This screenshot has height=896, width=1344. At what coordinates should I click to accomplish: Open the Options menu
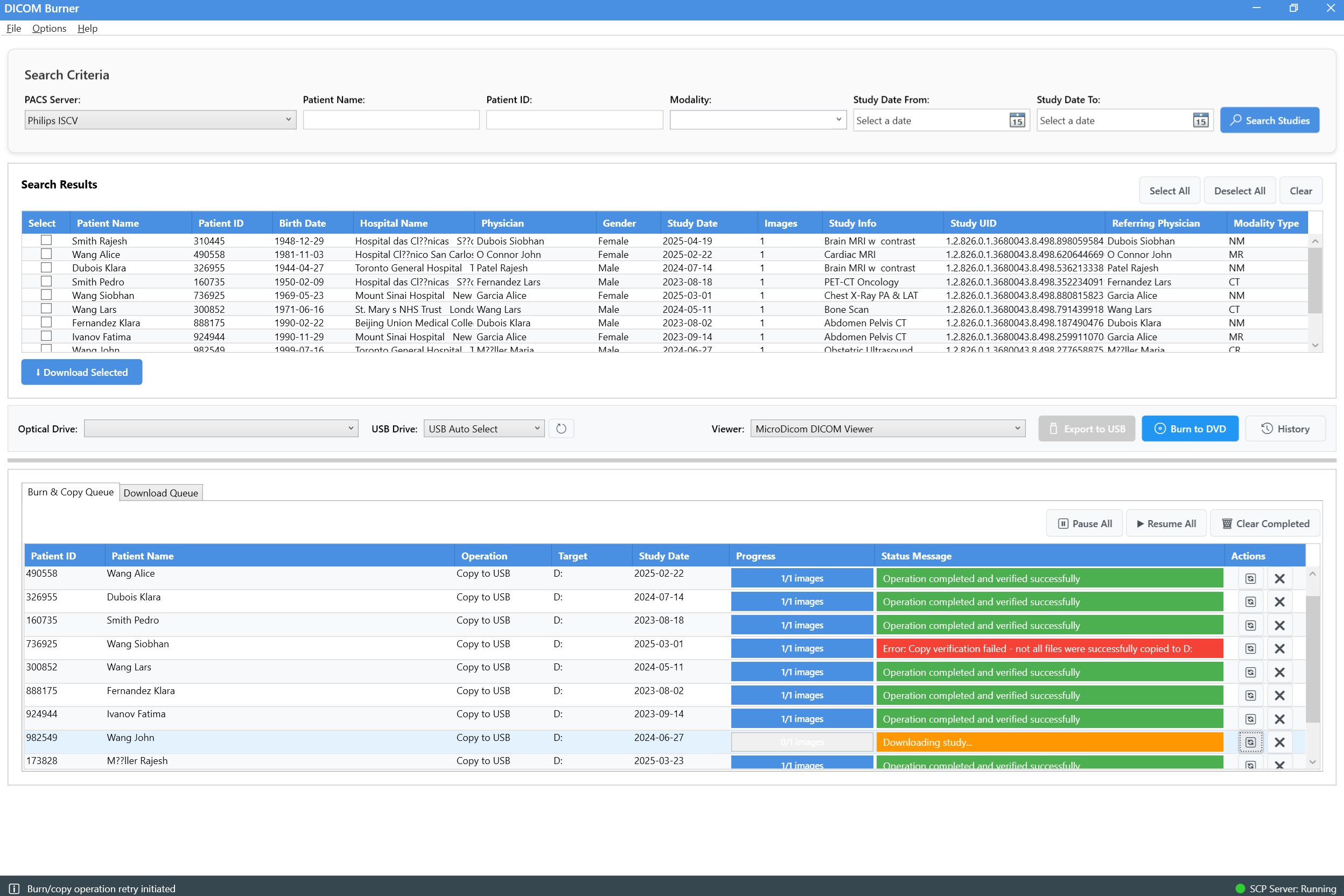tap(48, 28)
